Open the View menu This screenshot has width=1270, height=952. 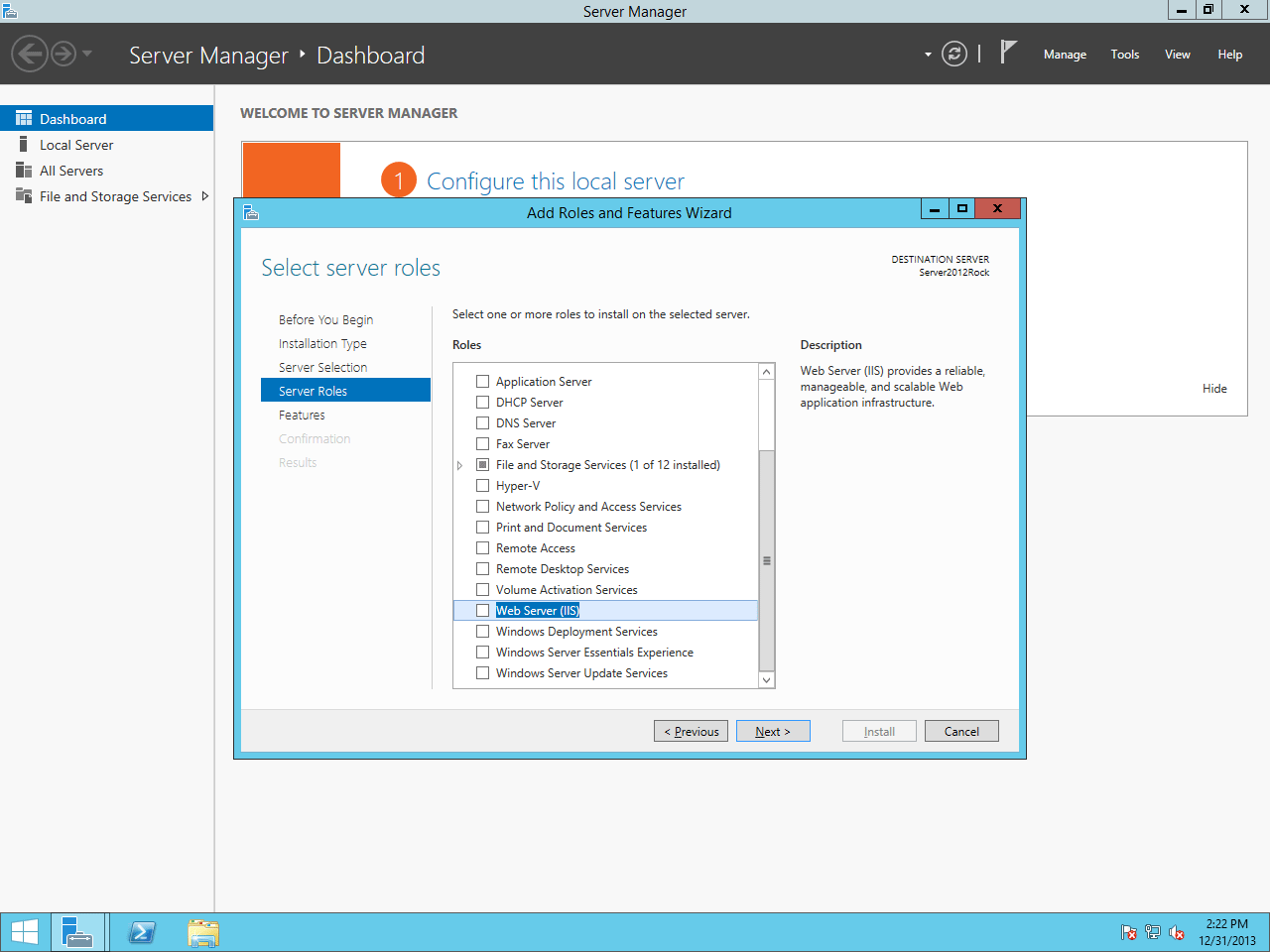click(1178, 55)
